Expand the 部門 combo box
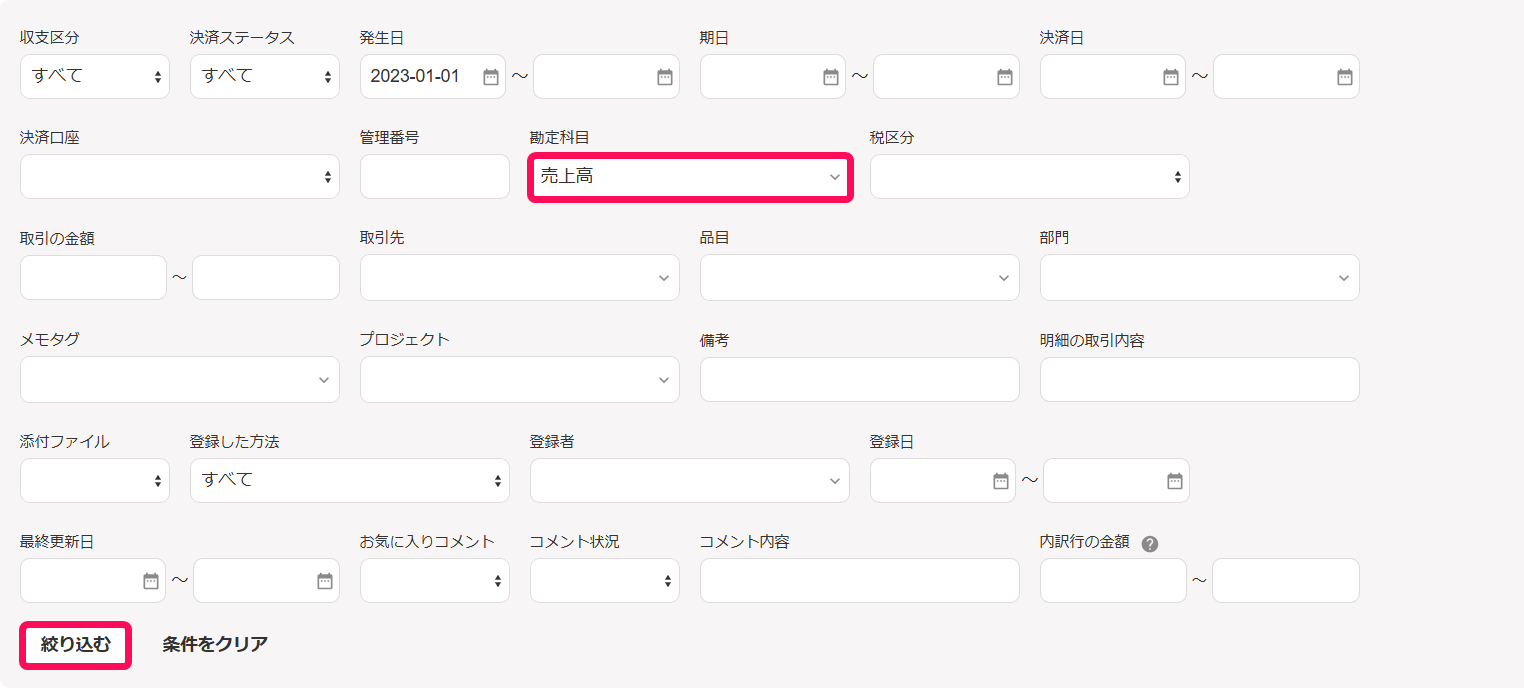The height and width of the screenshot is (688, 1524). tap(1200, 278)
